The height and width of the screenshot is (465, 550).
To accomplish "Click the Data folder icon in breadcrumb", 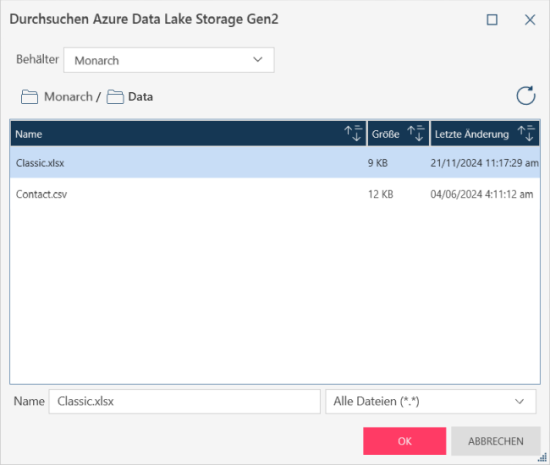I will click(x=115, y=97).
